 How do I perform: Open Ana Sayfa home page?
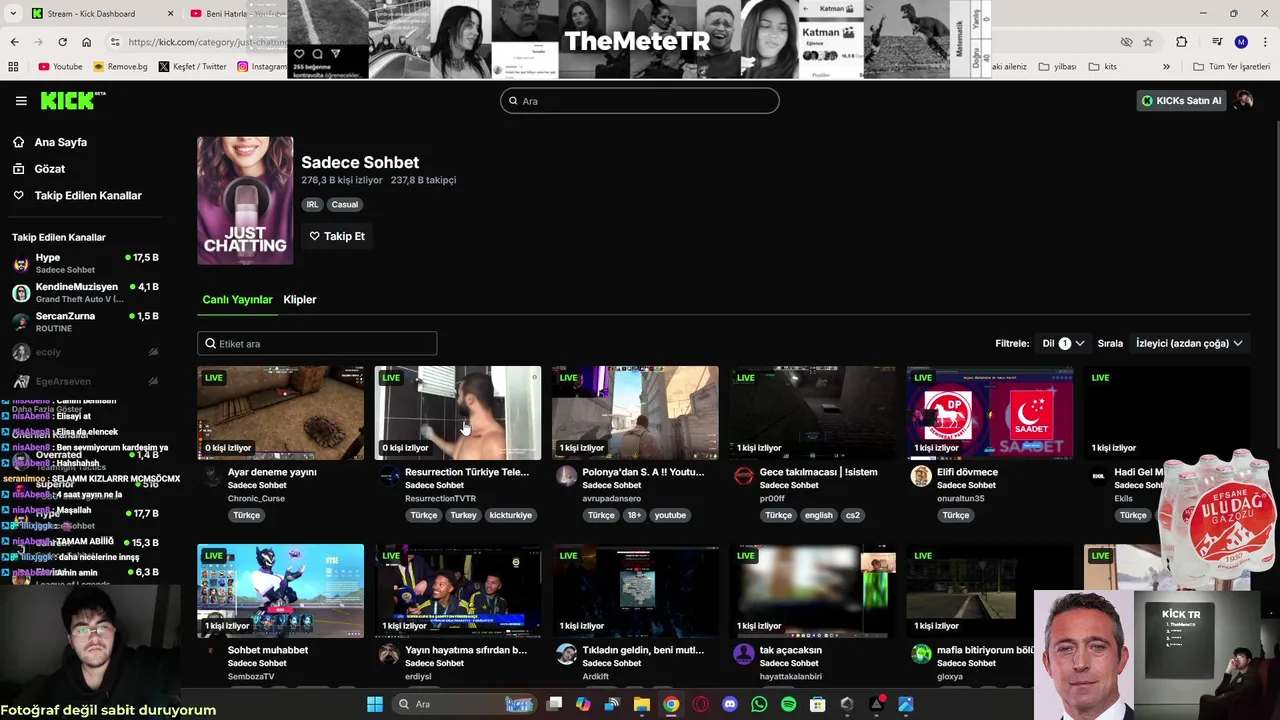pyautogui.click(x=61, y=142)
